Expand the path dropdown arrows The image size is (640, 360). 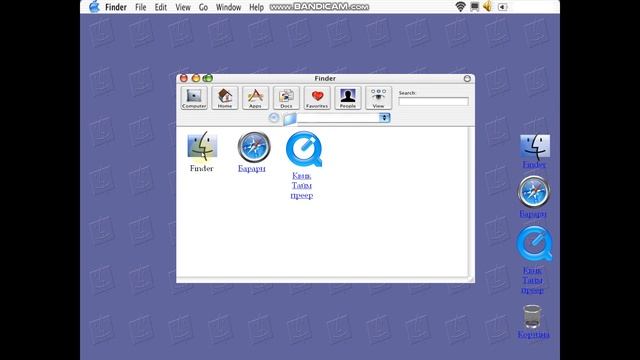384,118
